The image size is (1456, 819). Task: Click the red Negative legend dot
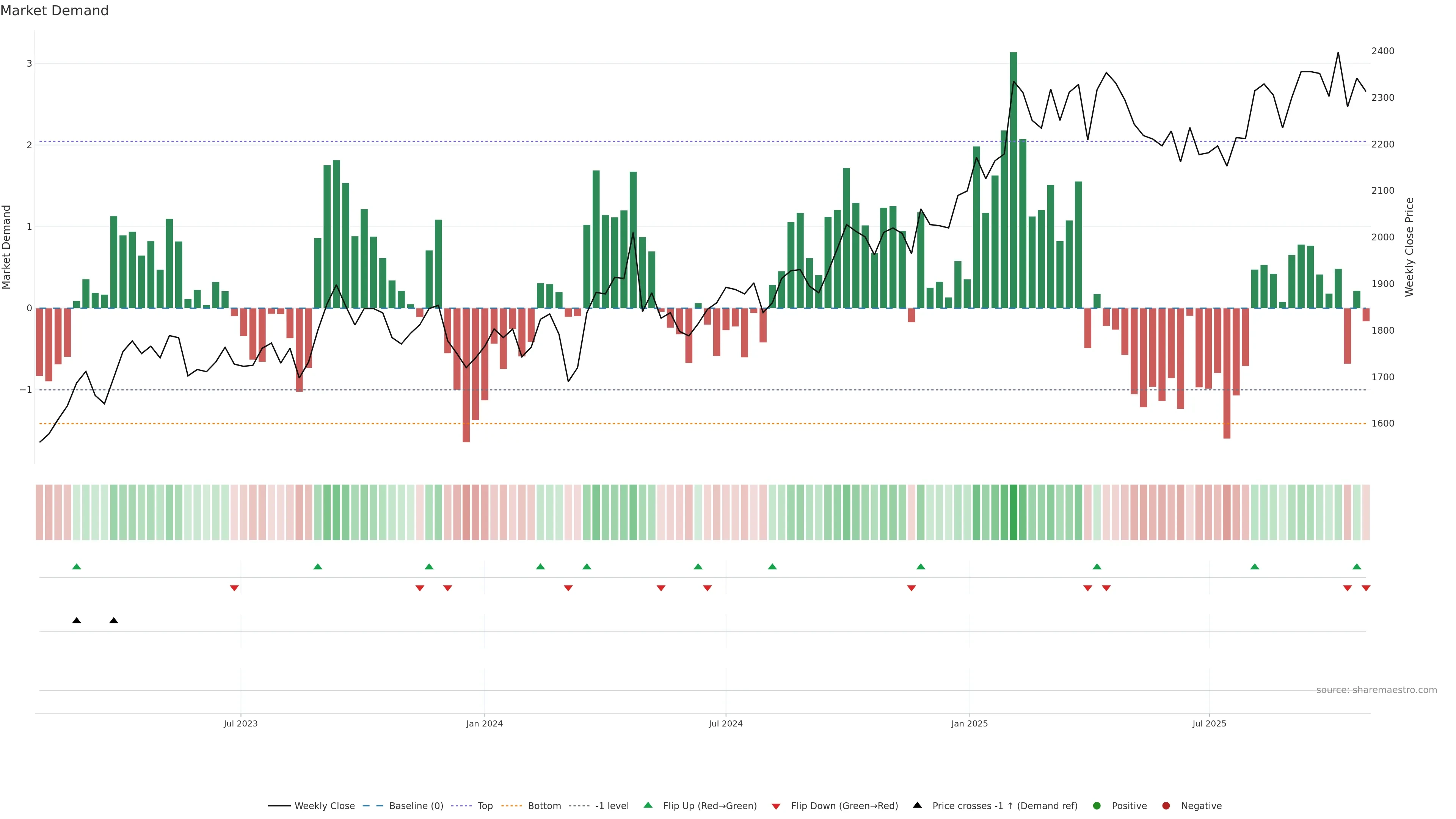click(x=1166, y=806)
